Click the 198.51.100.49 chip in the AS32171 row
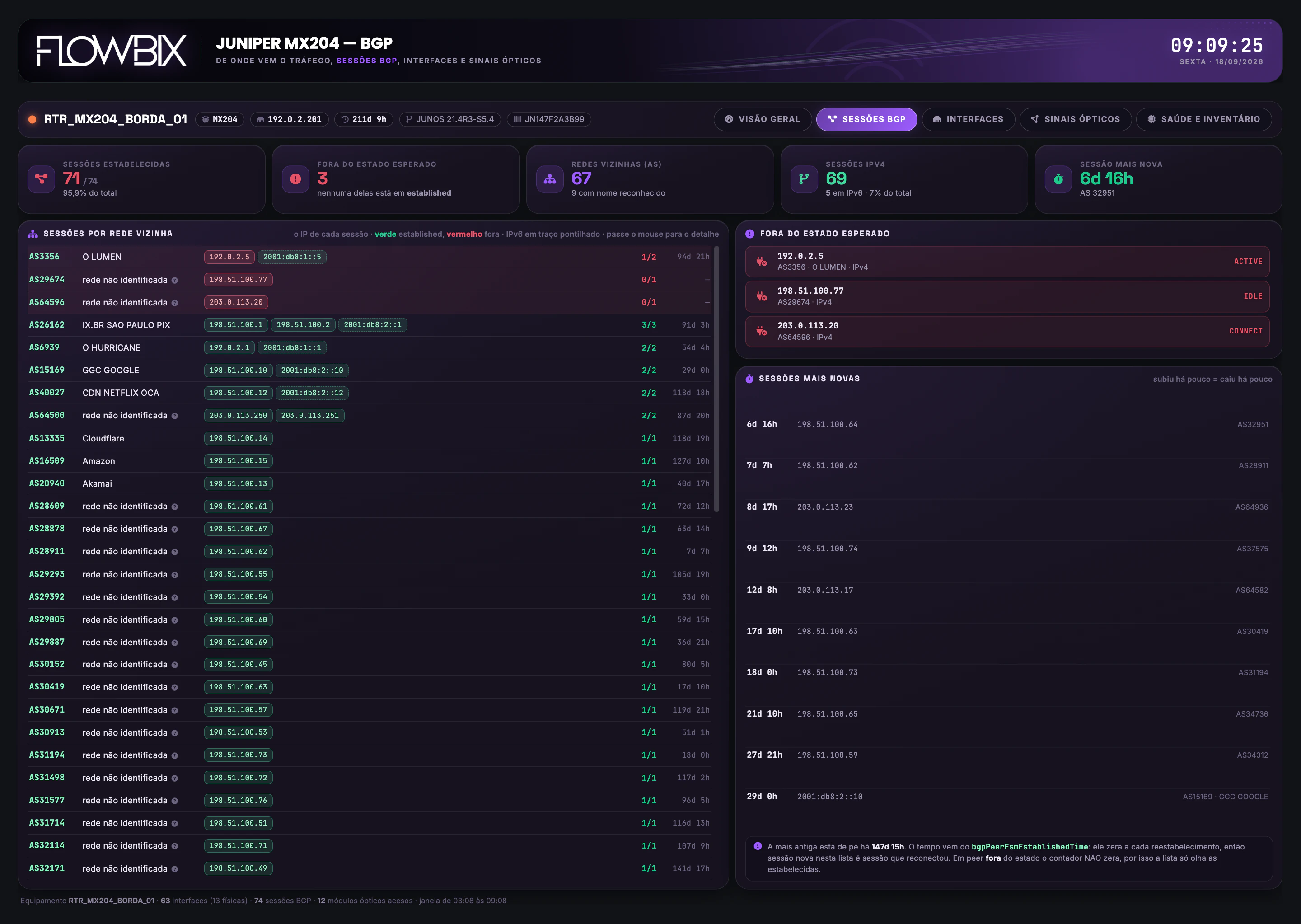 tap(239, 868)
